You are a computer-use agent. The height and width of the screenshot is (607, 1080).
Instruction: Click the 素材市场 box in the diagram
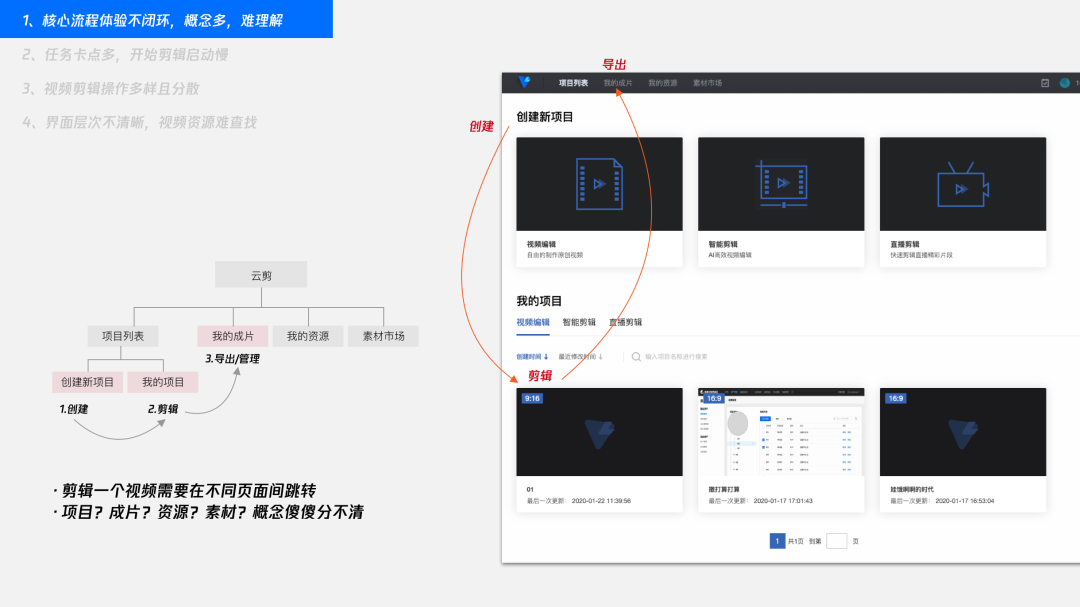[x=384, y=336]
